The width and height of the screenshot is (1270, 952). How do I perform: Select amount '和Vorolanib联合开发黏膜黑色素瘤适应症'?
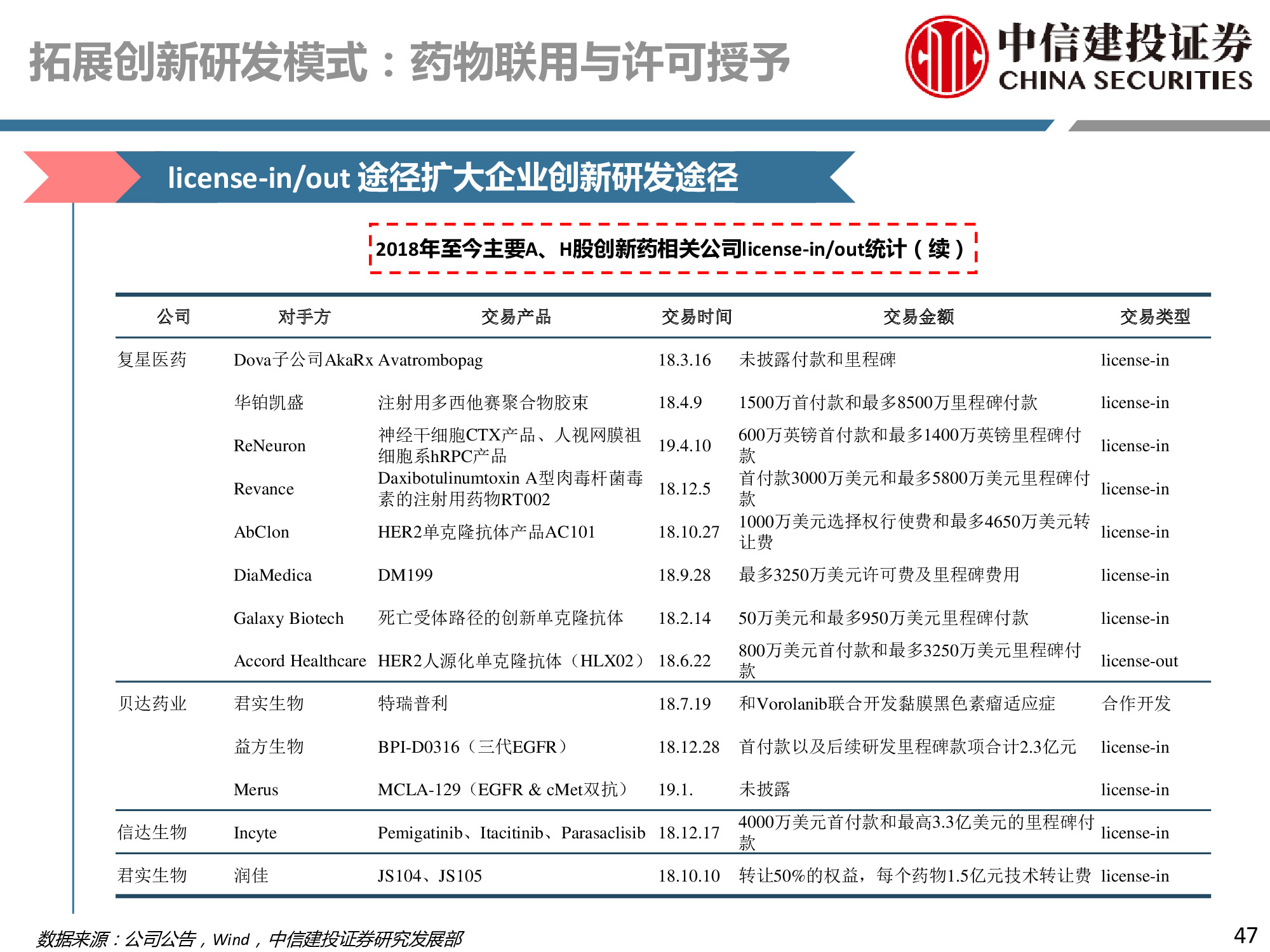click(x=897, y=704)
